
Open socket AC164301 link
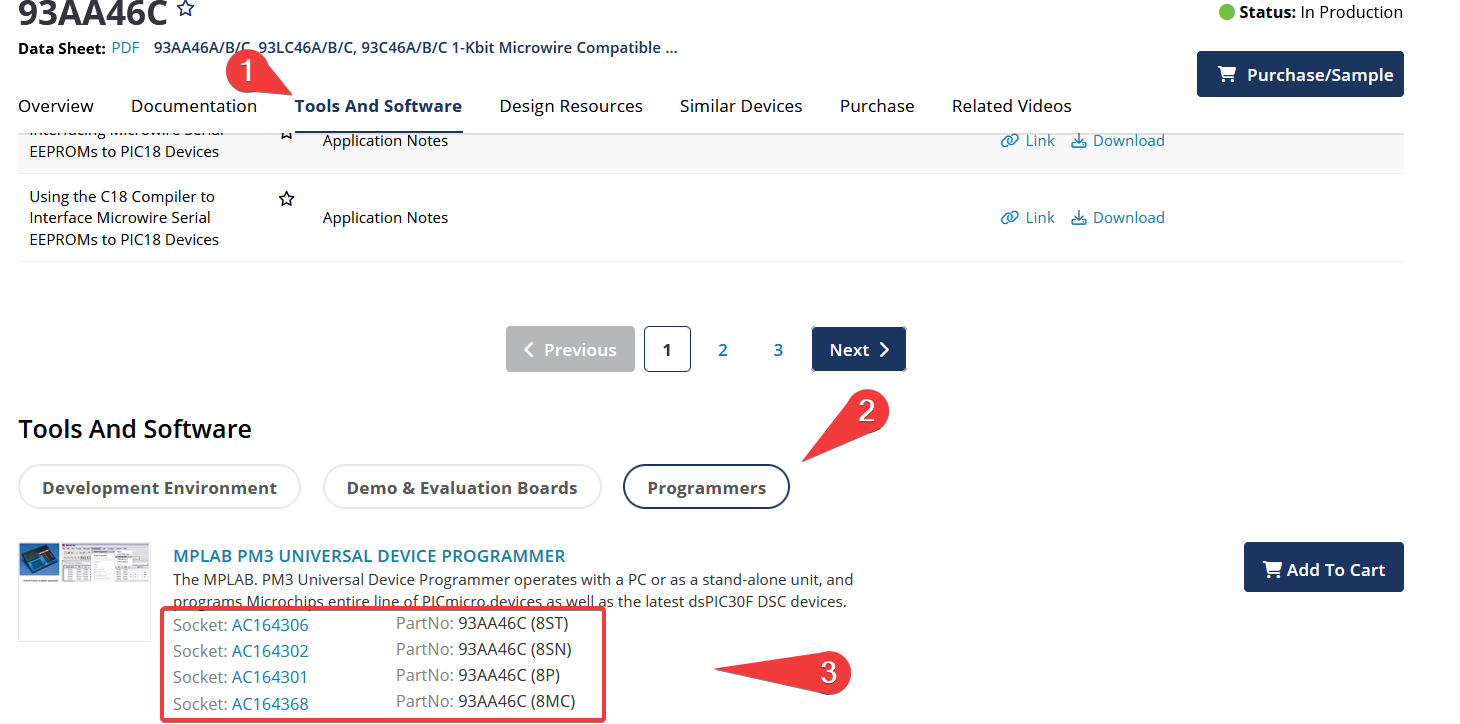(x=270, y=677)
